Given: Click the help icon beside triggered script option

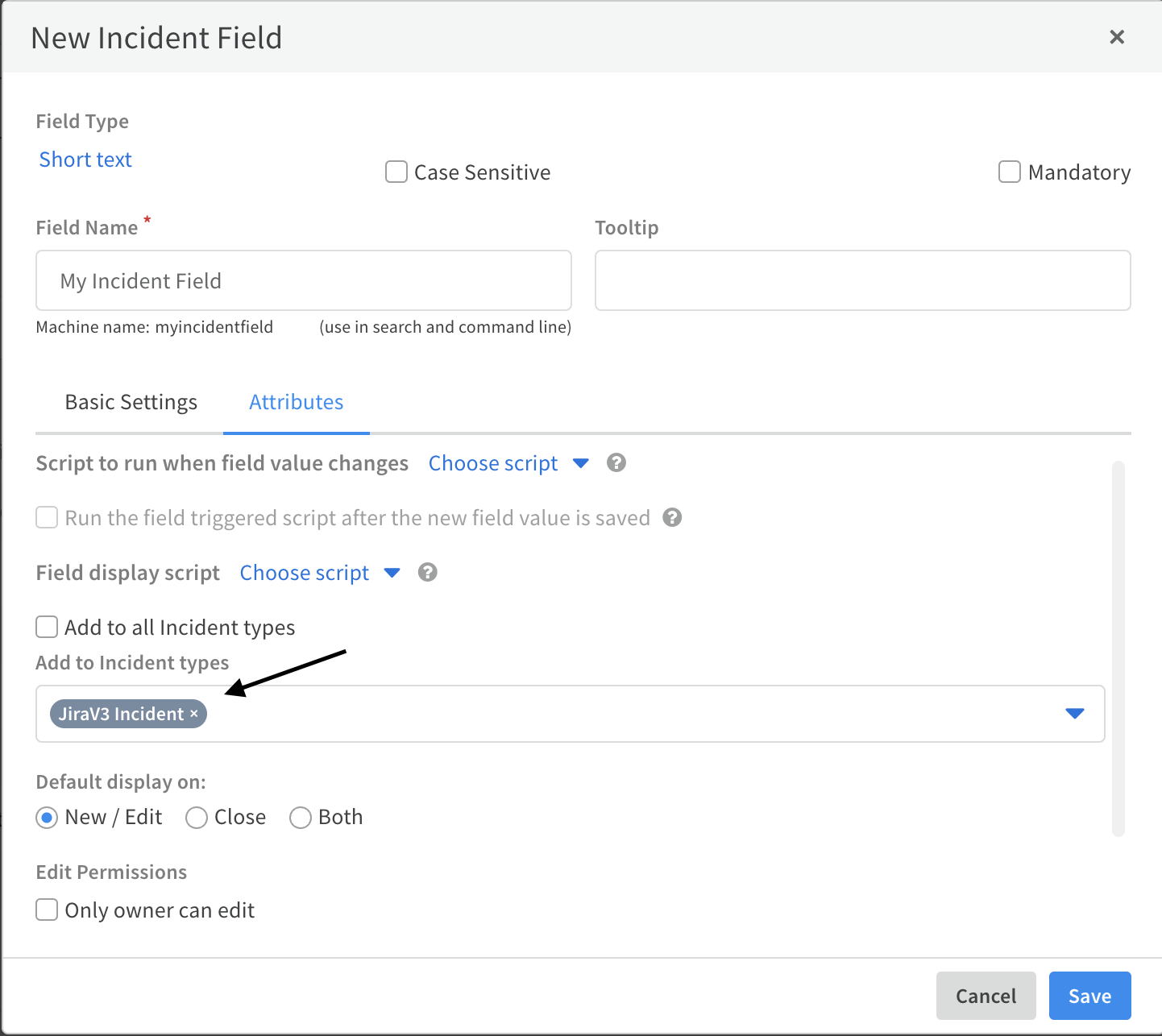Looking at the screenshot, I should pyautogui.click(x=674, y=517).
